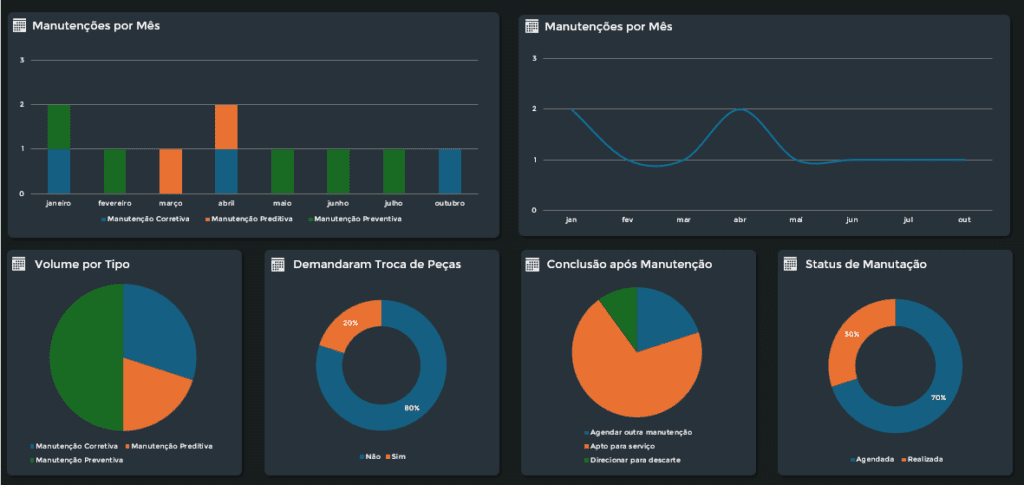The image size is (1024, 485).
Task: Click the mar label on line chart
Action: (x=684, y=220)
